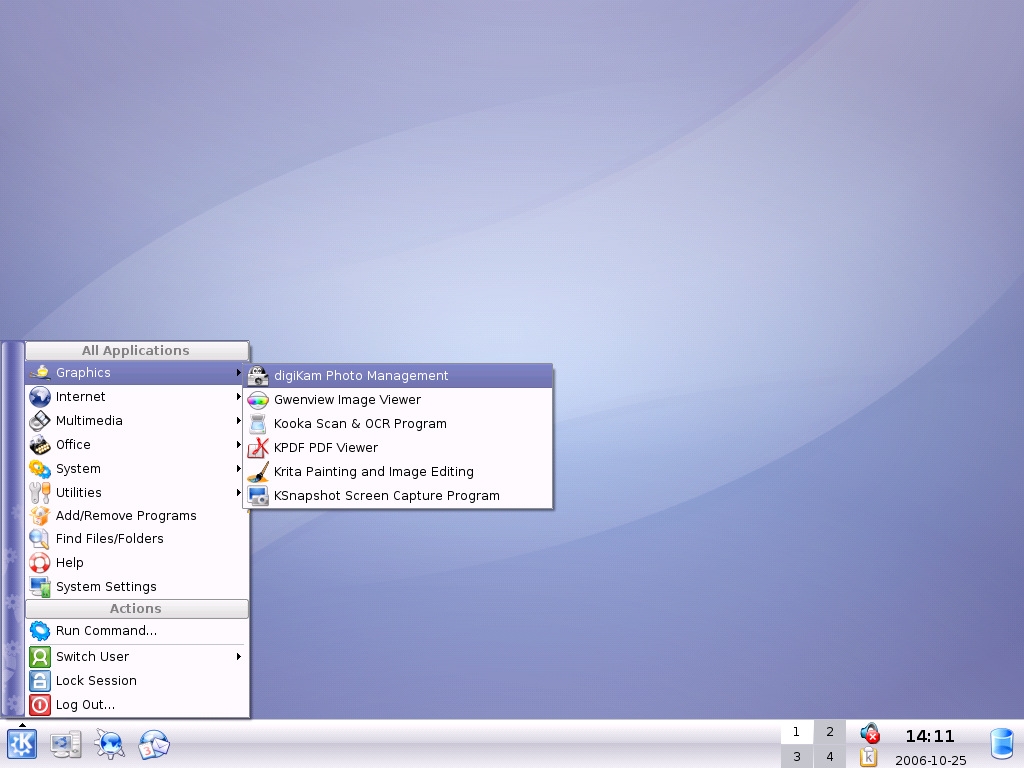Open KPDF PDF Viewer entry
1024x768 pixels.
click(x=398, y=448)
